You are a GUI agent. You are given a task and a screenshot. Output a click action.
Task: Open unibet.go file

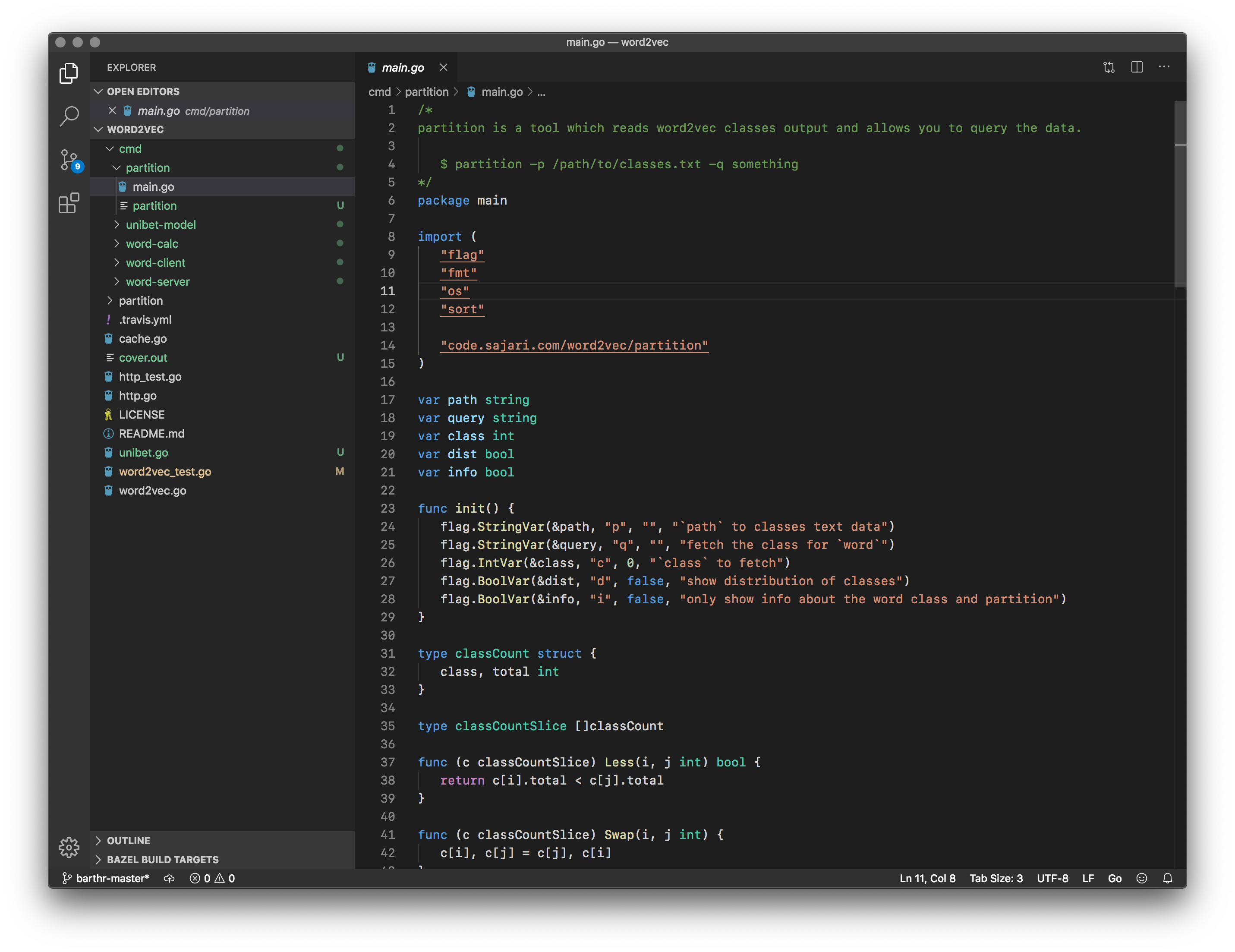(x=222, y=453)
